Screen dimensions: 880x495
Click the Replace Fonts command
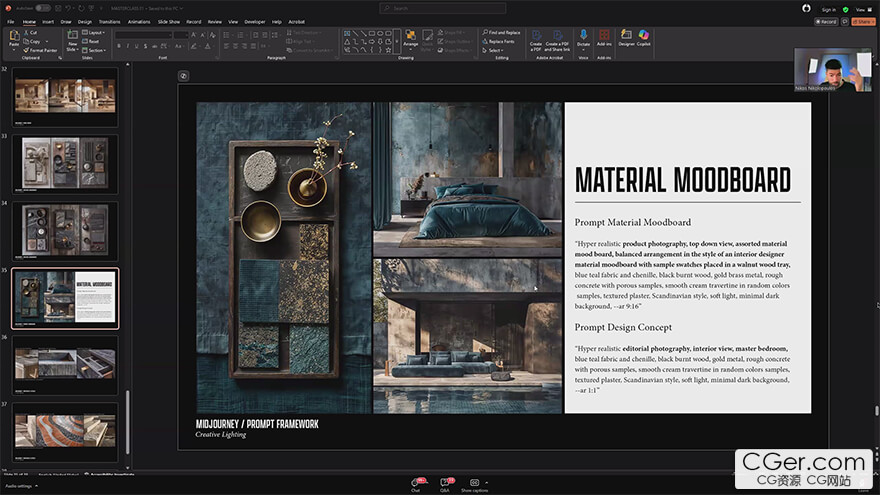tap(498, 42)
